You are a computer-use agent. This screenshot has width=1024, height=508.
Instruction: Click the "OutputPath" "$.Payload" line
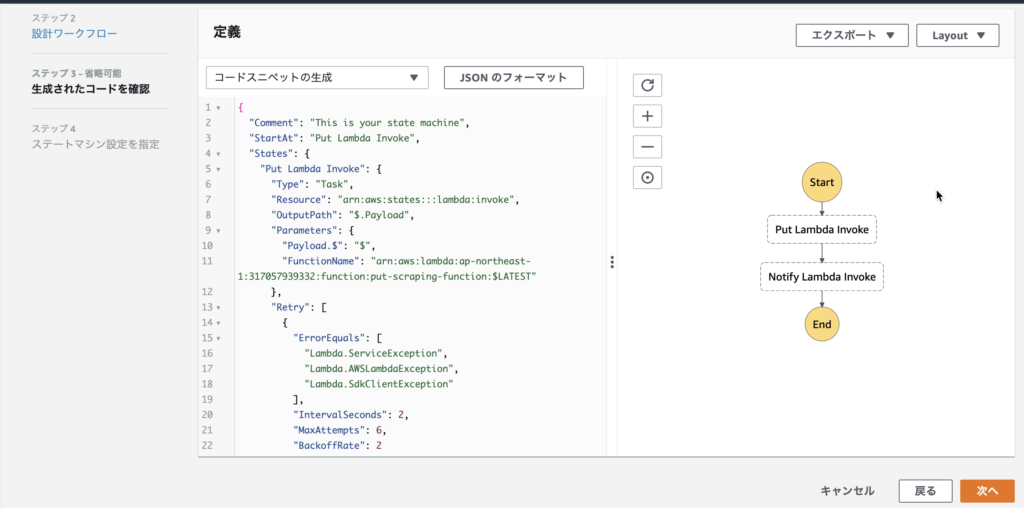(343, 215)
